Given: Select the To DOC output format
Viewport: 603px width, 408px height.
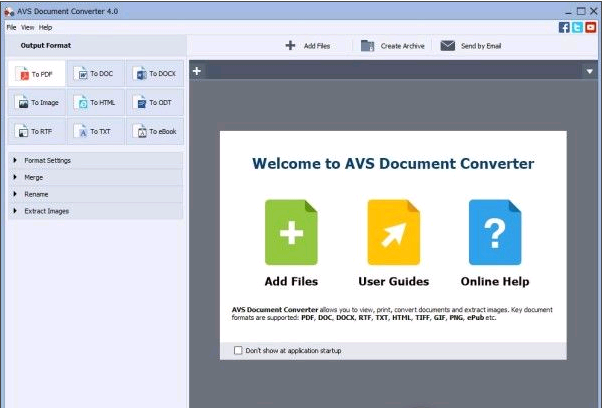Looking at the screenshot, I should 96,73.
